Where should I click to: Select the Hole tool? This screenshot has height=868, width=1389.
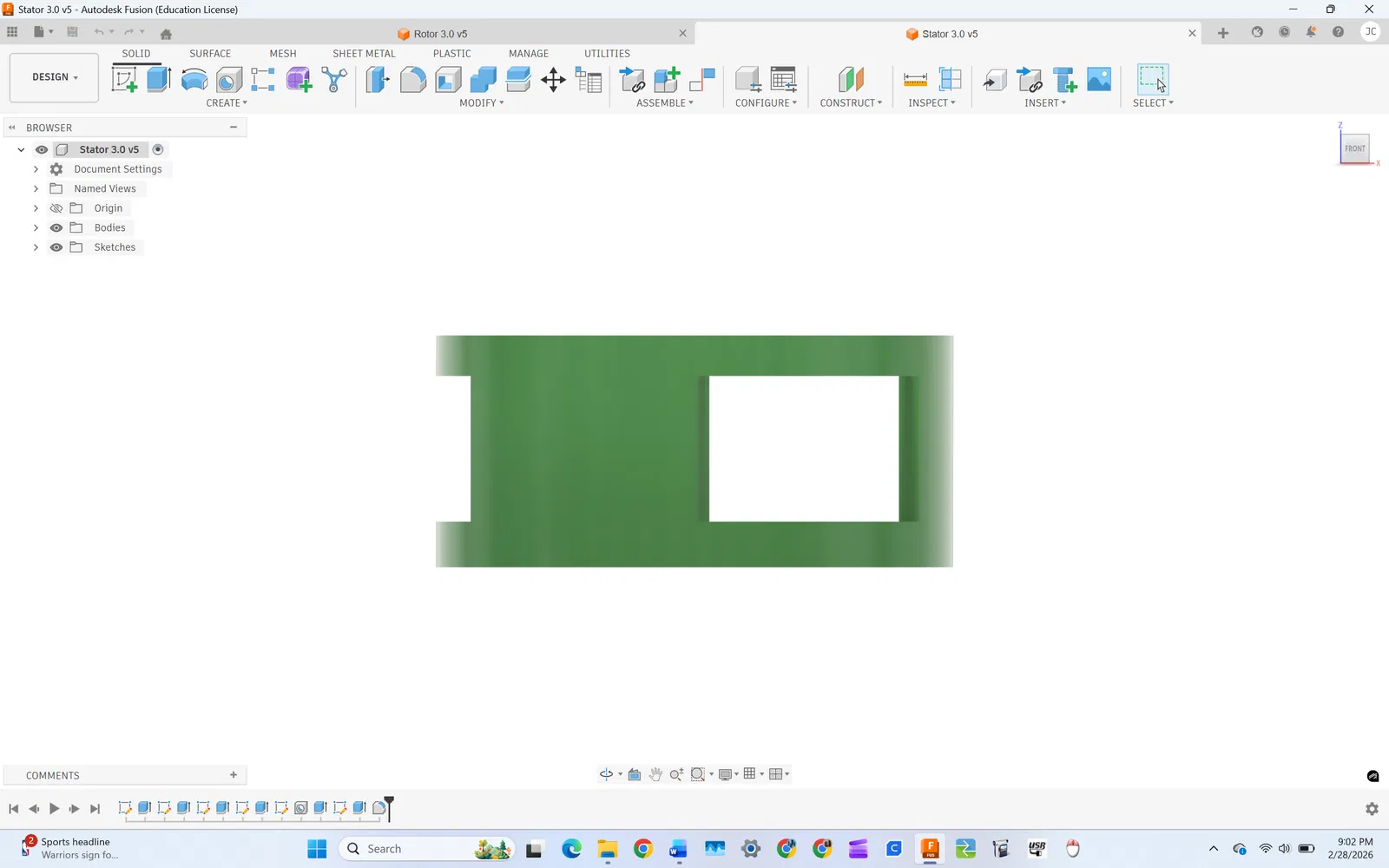pyautogui.click(x=229, y=80)
